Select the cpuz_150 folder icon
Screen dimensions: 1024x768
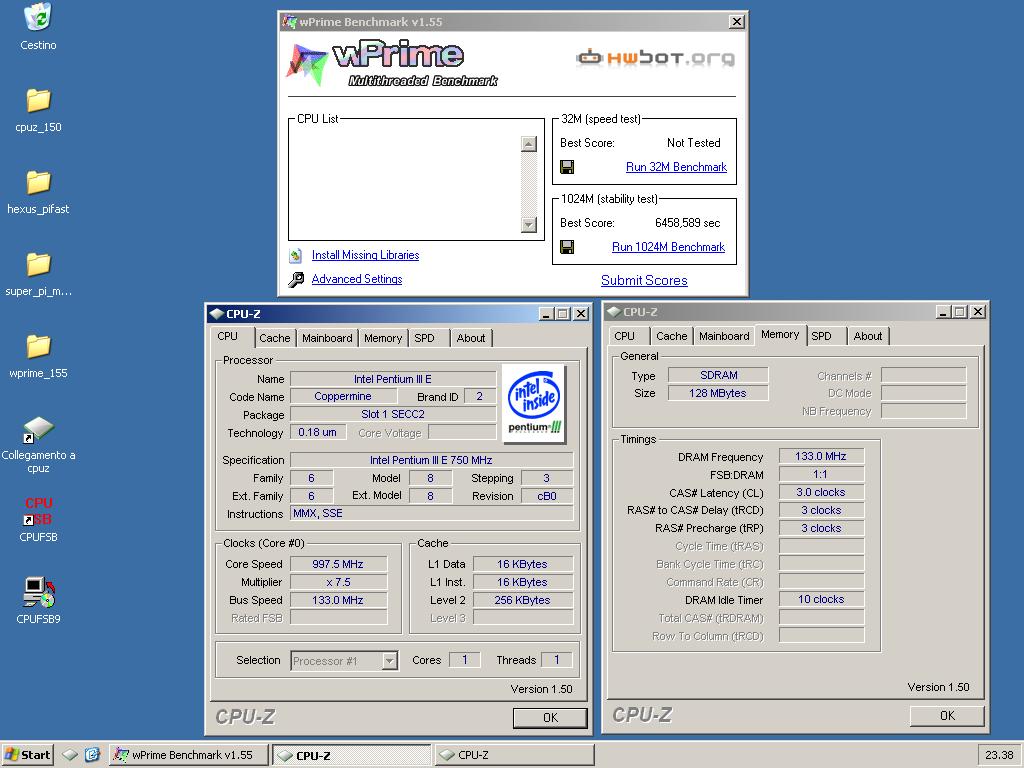38,101
